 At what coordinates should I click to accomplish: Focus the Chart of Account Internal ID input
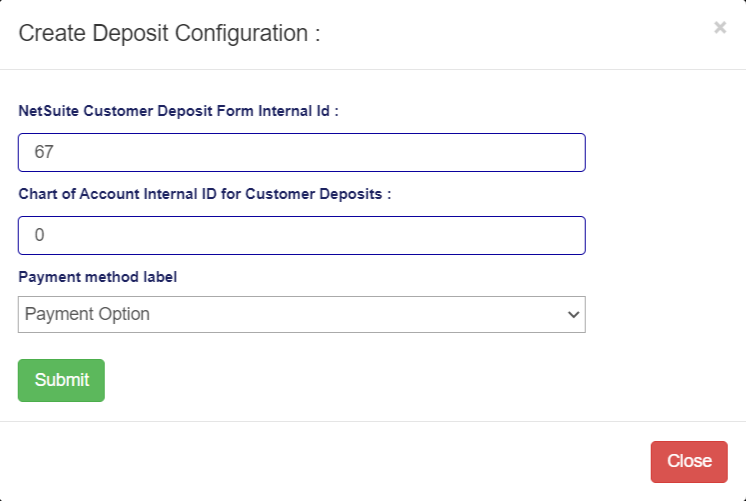(301, 236)
